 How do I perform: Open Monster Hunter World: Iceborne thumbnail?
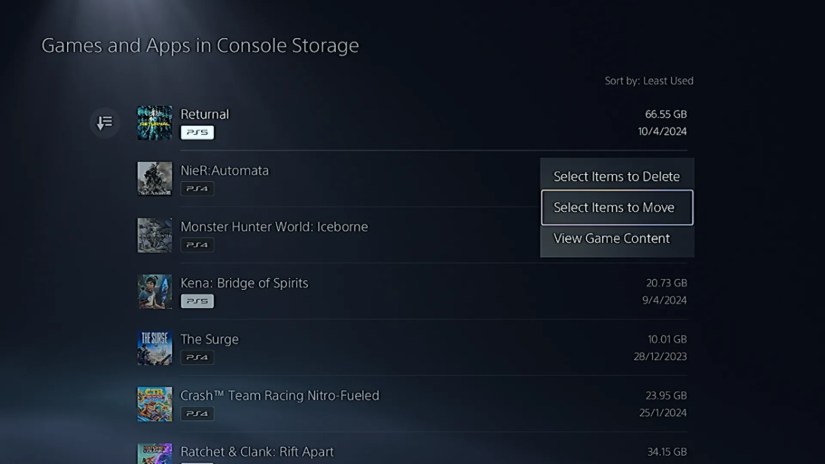pyautogui.click(x=155, y=235)
